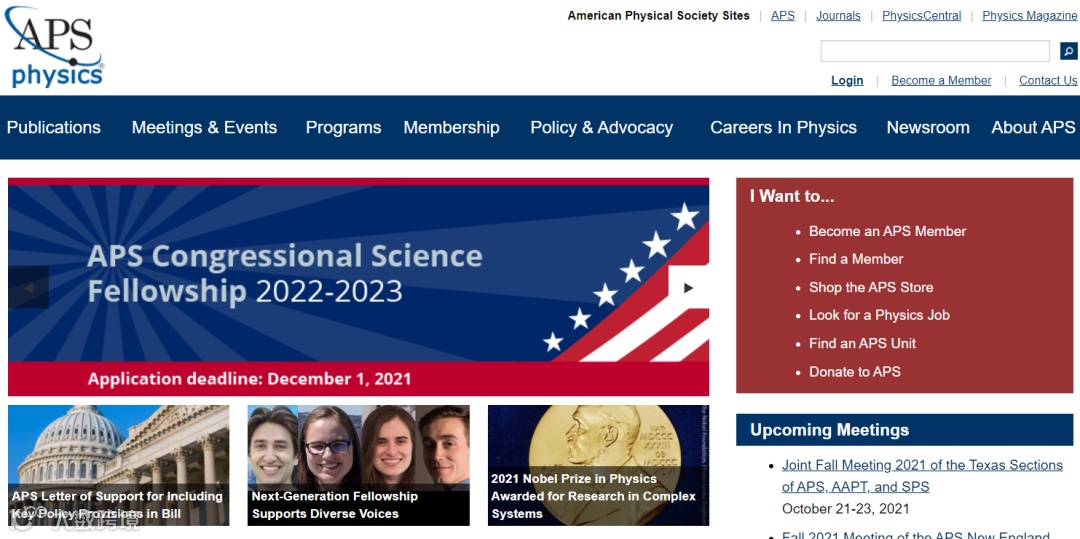
Task: Advance to next carousel slide arrow
Action: tap(688, 288)
